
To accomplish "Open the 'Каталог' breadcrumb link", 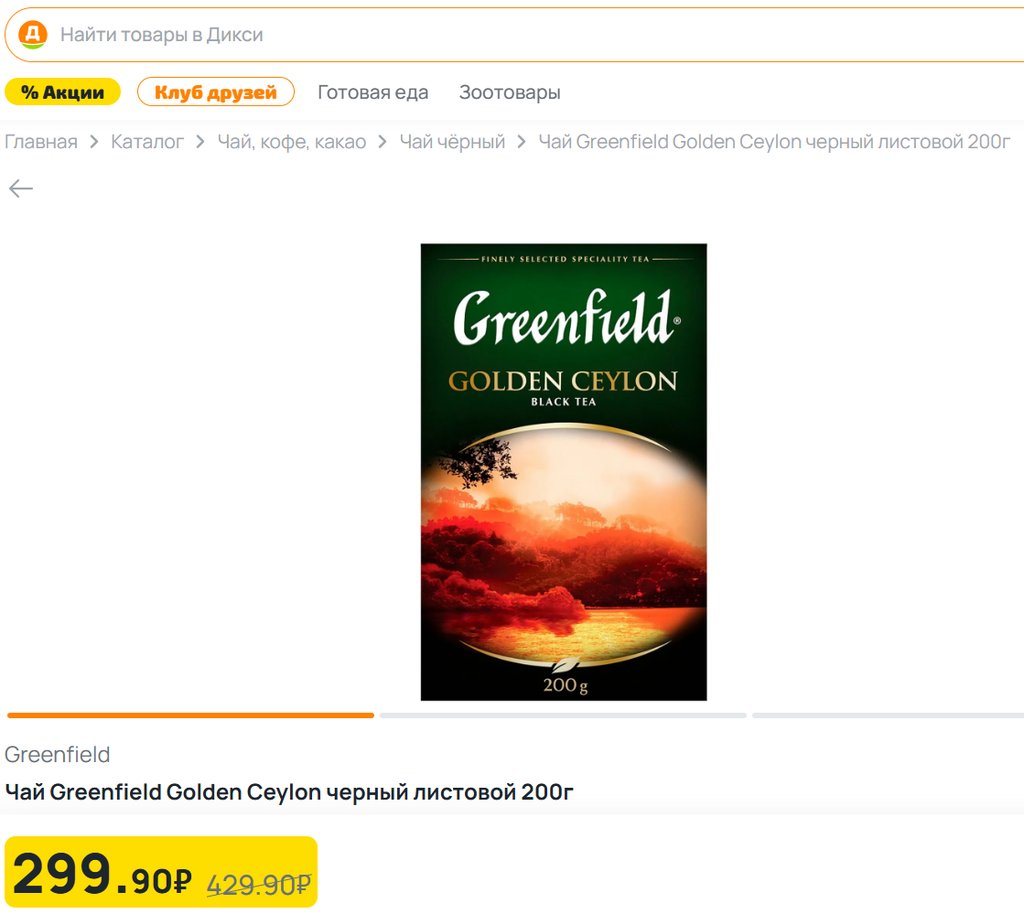I will coord(147,142).
